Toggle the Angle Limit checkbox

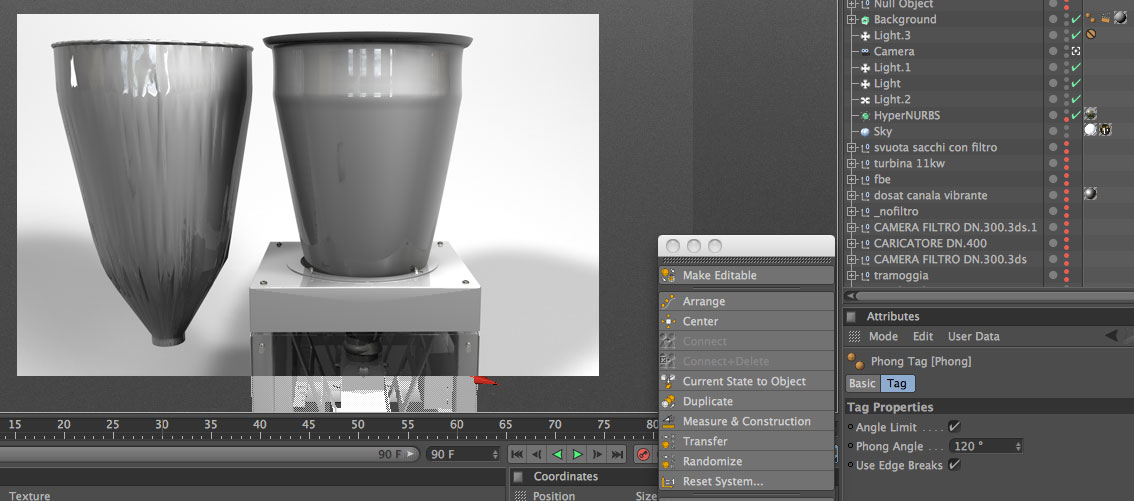[954, 427]
